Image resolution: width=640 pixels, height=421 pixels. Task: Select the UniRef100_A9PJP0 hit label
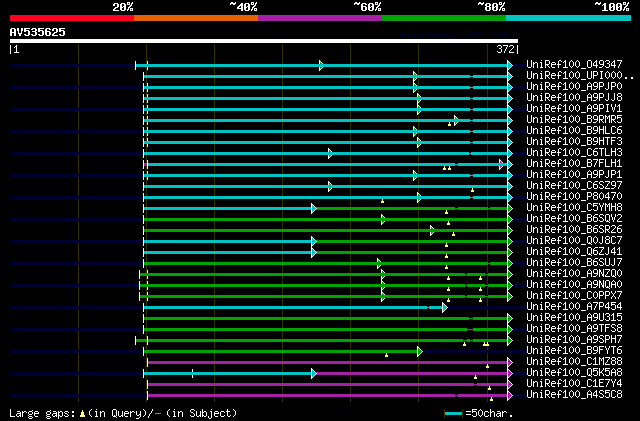(574, 86)
